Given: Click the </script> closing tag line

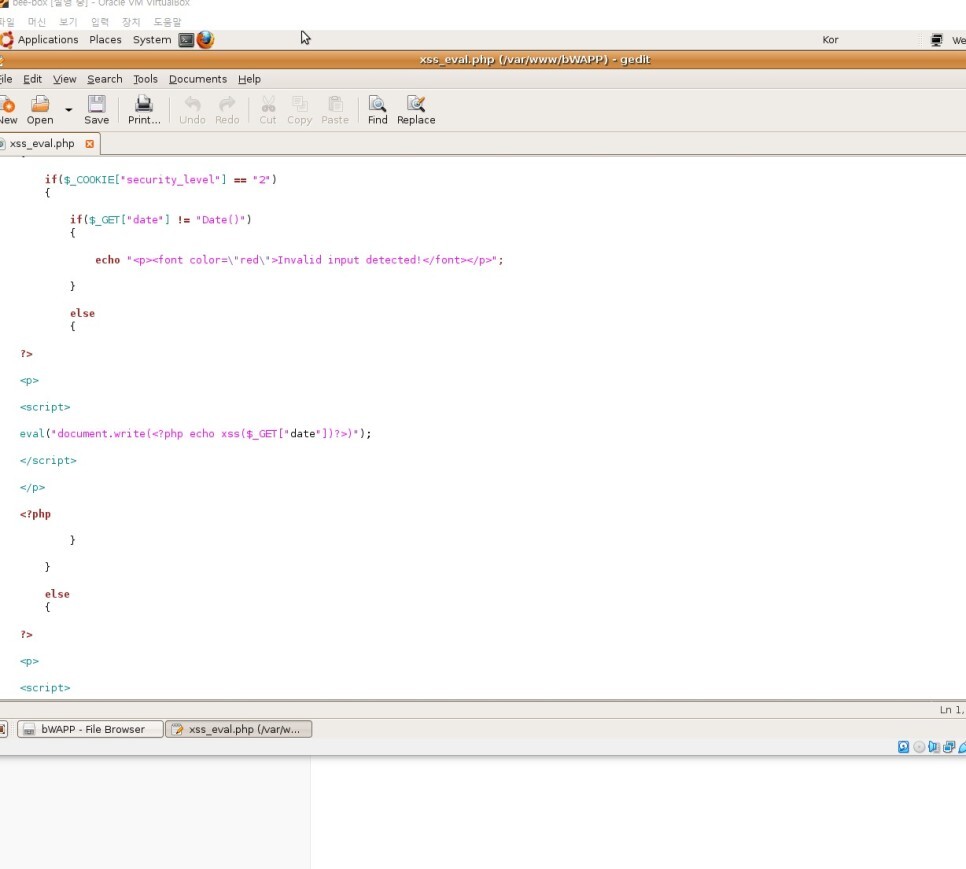Looking at the screenshot, I should [48, 460].
